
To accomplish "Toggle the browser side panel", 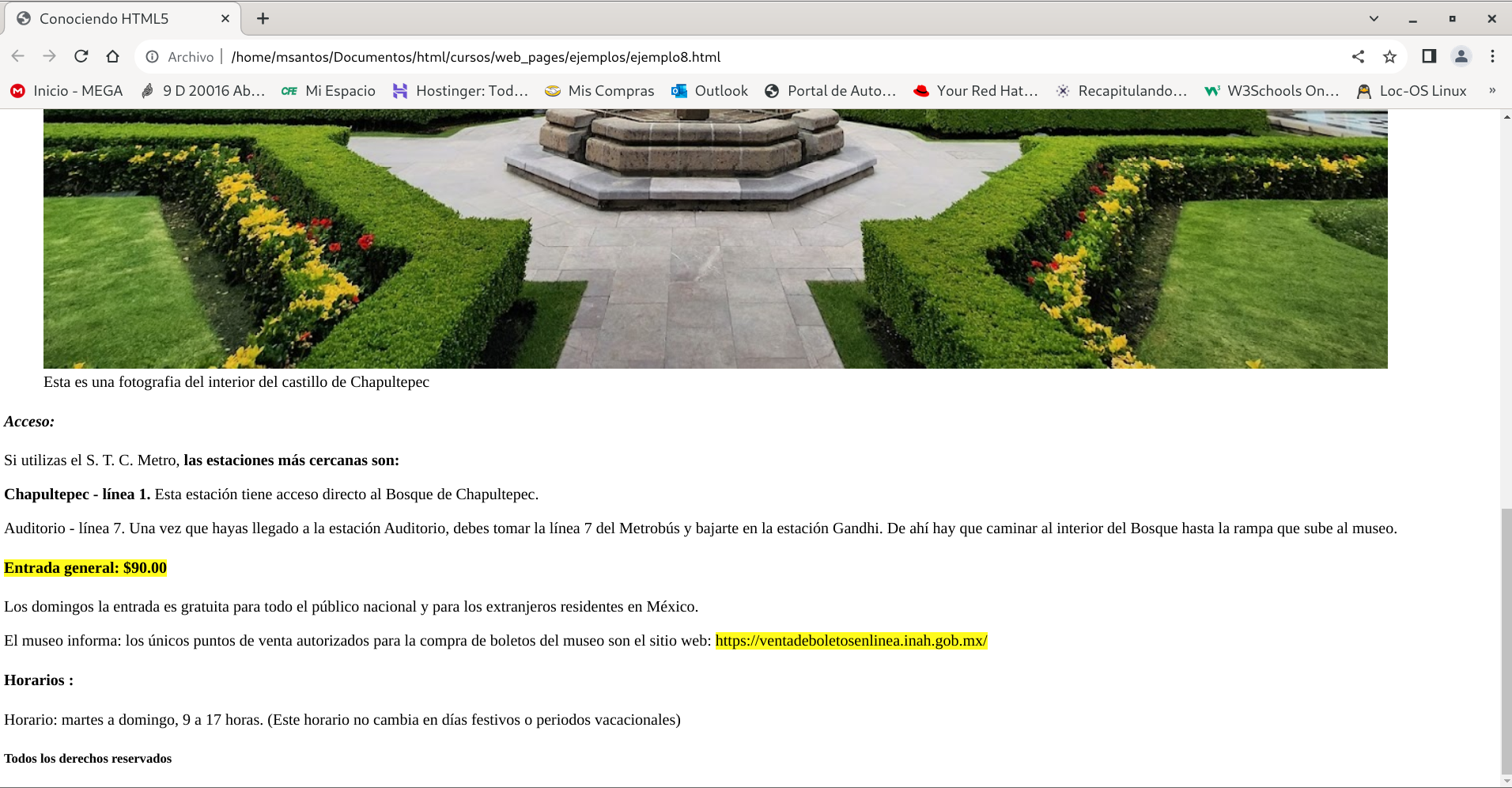I will (1429, 56).
